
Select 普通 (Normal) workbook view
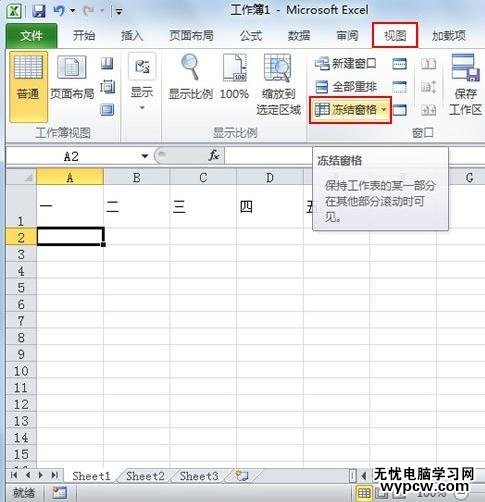click(x=28, y=87)
